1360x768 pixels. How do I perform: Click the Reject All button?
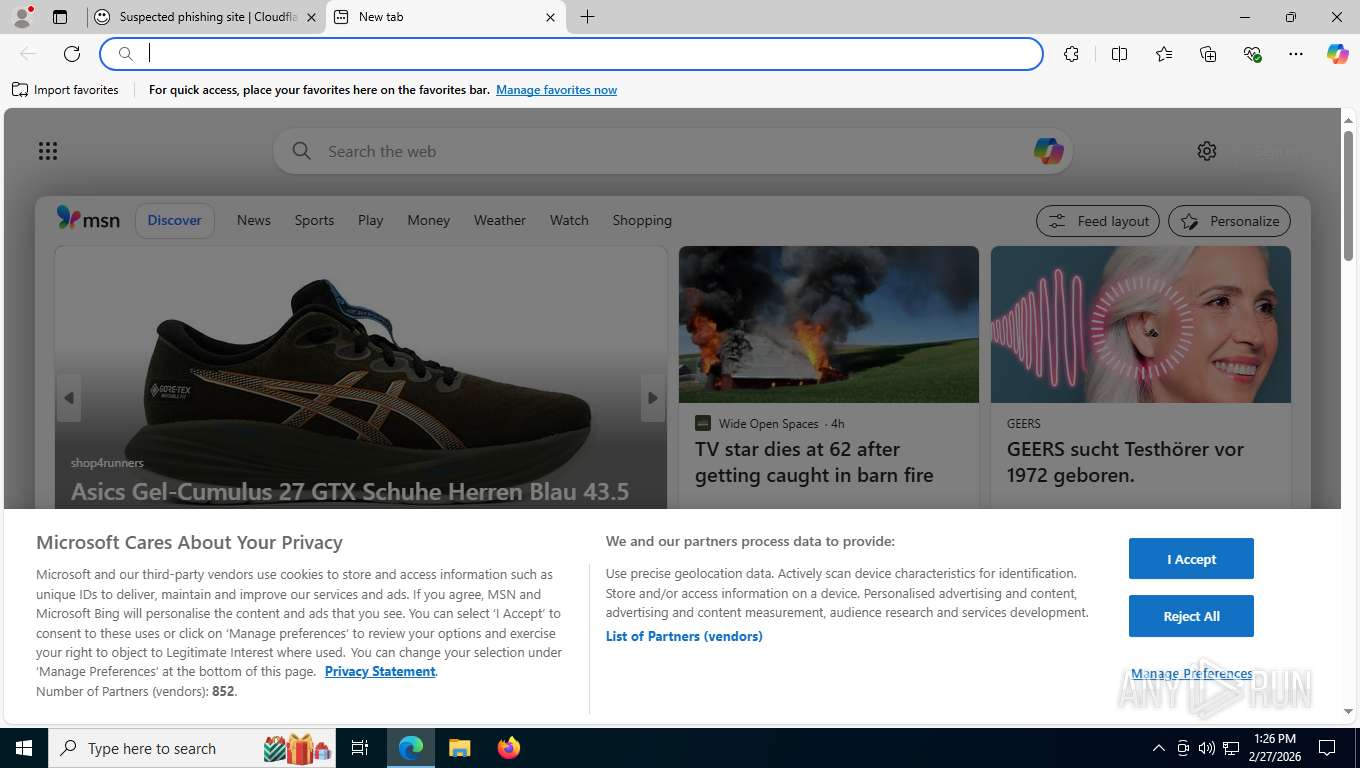1191,616
